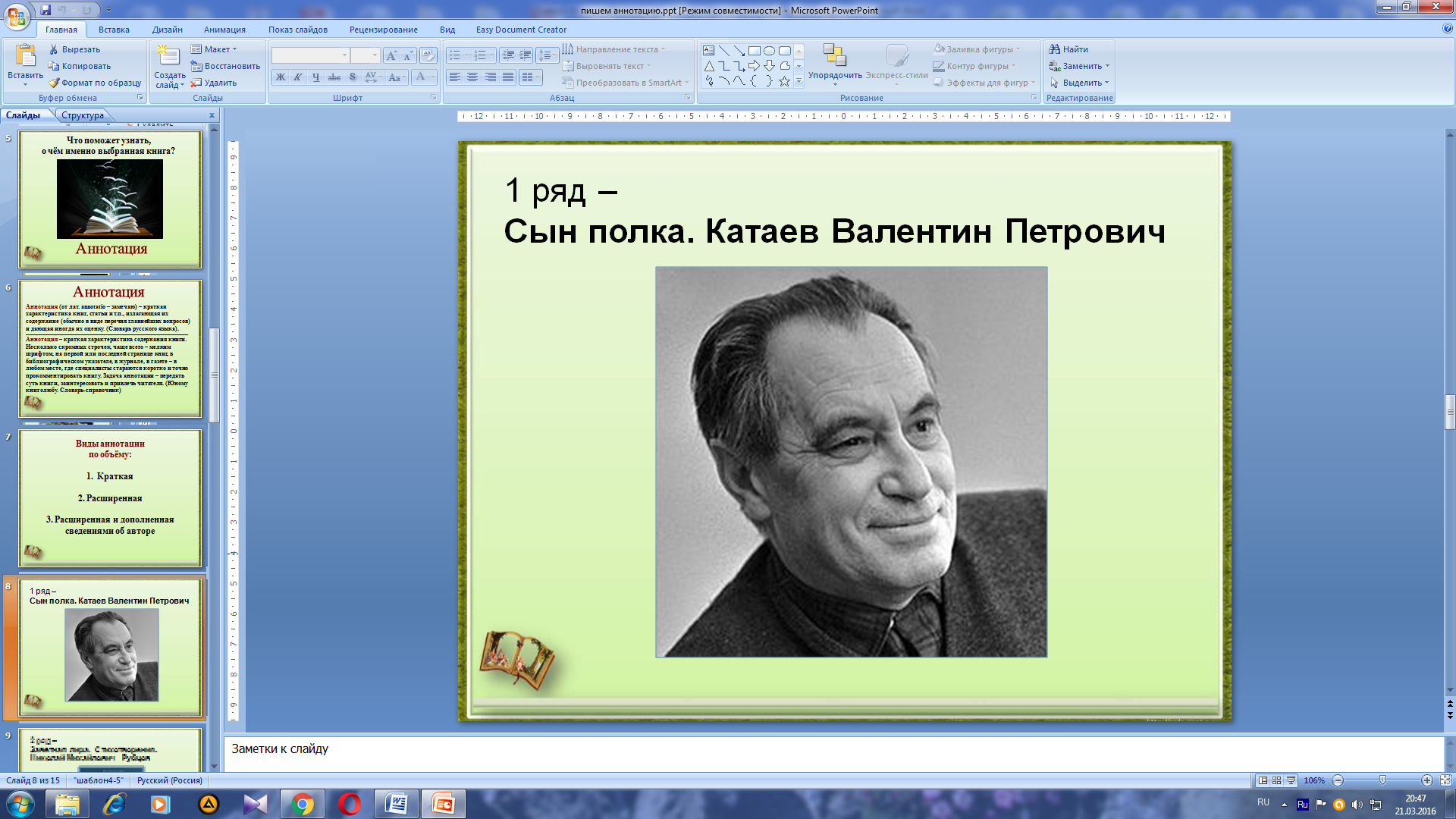The height and width of the screenshot is (819, 1456).
Task: Select the star shape in the shapes gallery
Action: pos(784,81)
